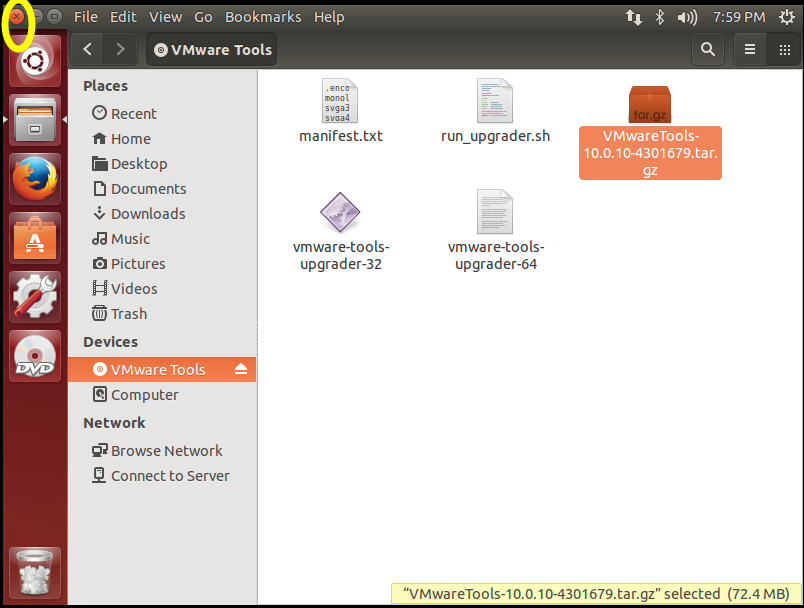Select the vmware-tools-upgrader-32 executable icon
Screen dimensions: 804x608
coord(340,212)
